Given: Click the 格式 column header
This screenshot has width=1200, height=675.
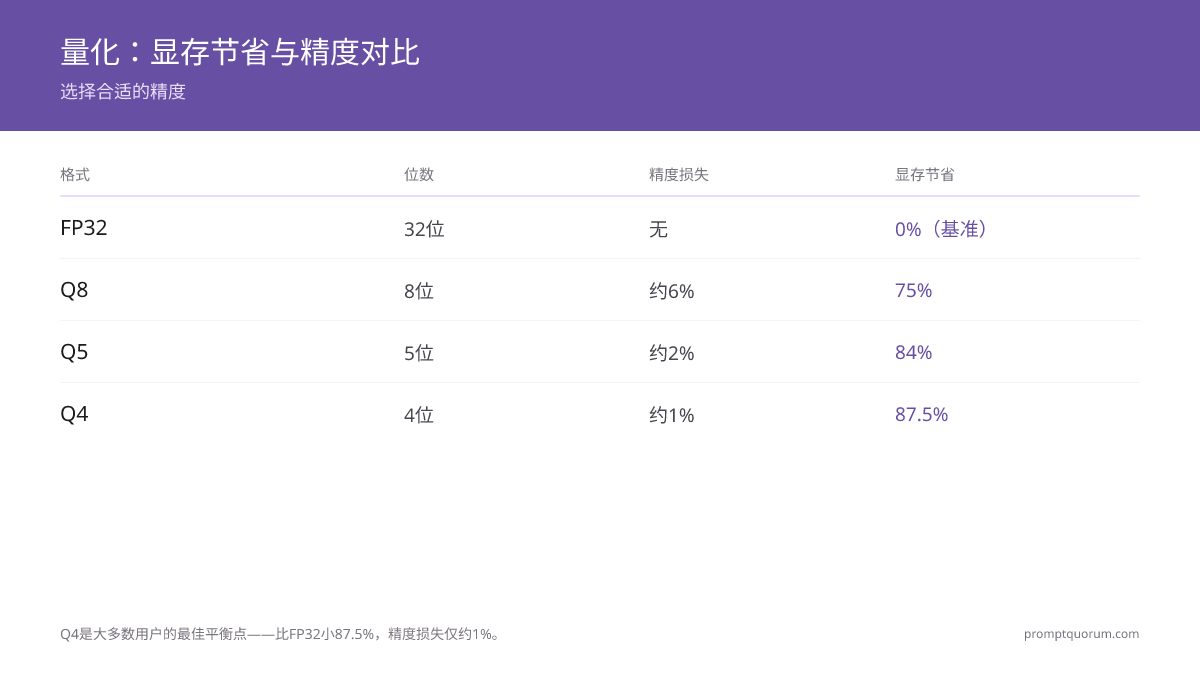Looking at the screenshot, I should [75, 175].
